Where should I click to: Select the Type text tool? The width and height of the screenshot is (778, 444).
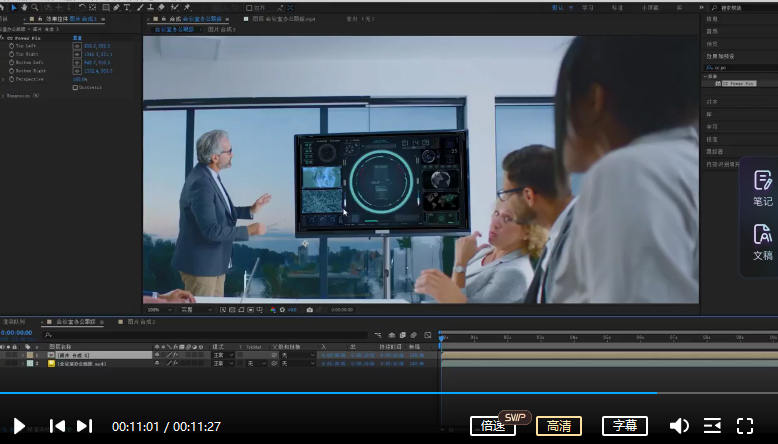pyautogui.click(x=127, y=7)
